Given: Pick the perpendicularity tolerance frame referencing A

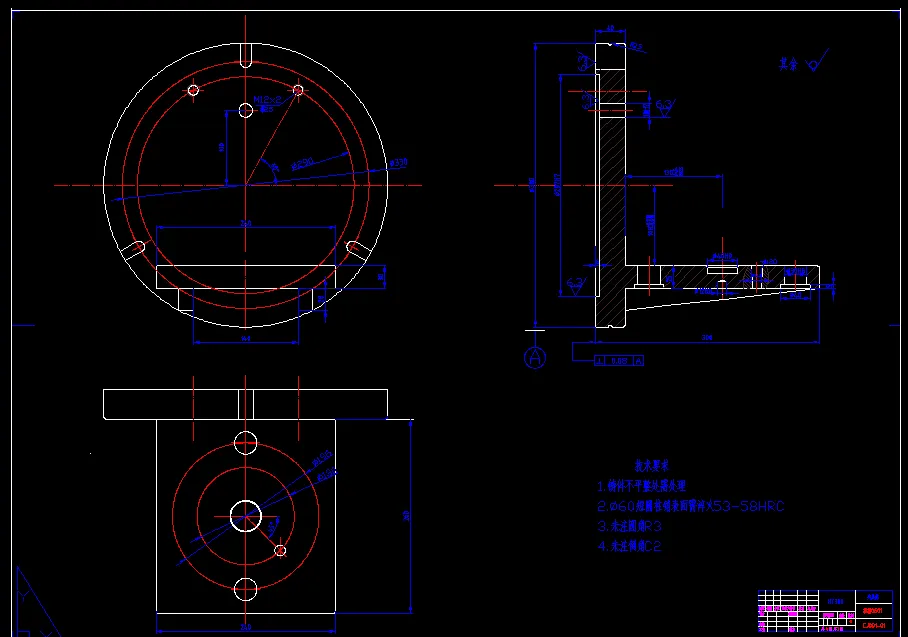Looking at the screenshot, I should click(x=619, y=361).
